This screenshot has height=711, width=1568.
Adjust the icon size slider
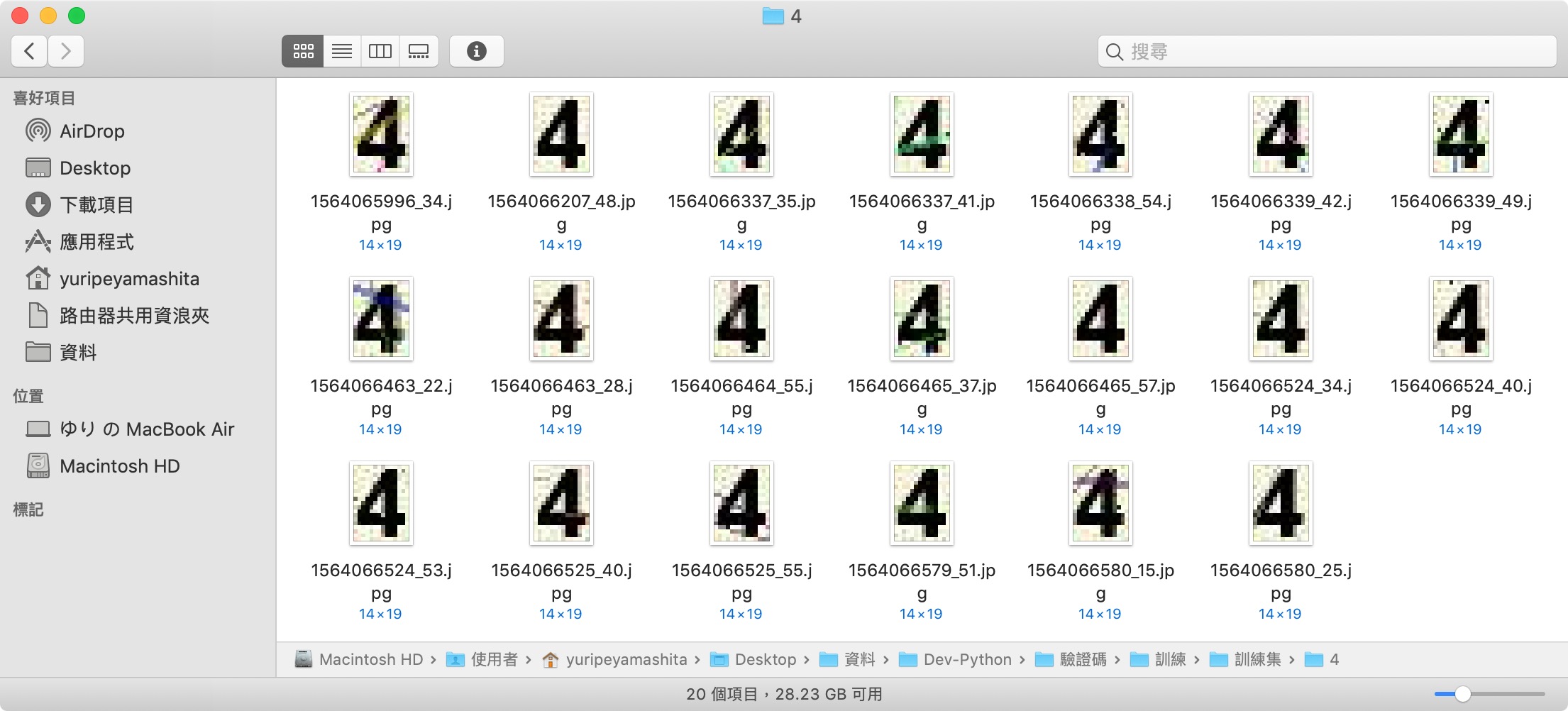click(x=1462, y=694)
